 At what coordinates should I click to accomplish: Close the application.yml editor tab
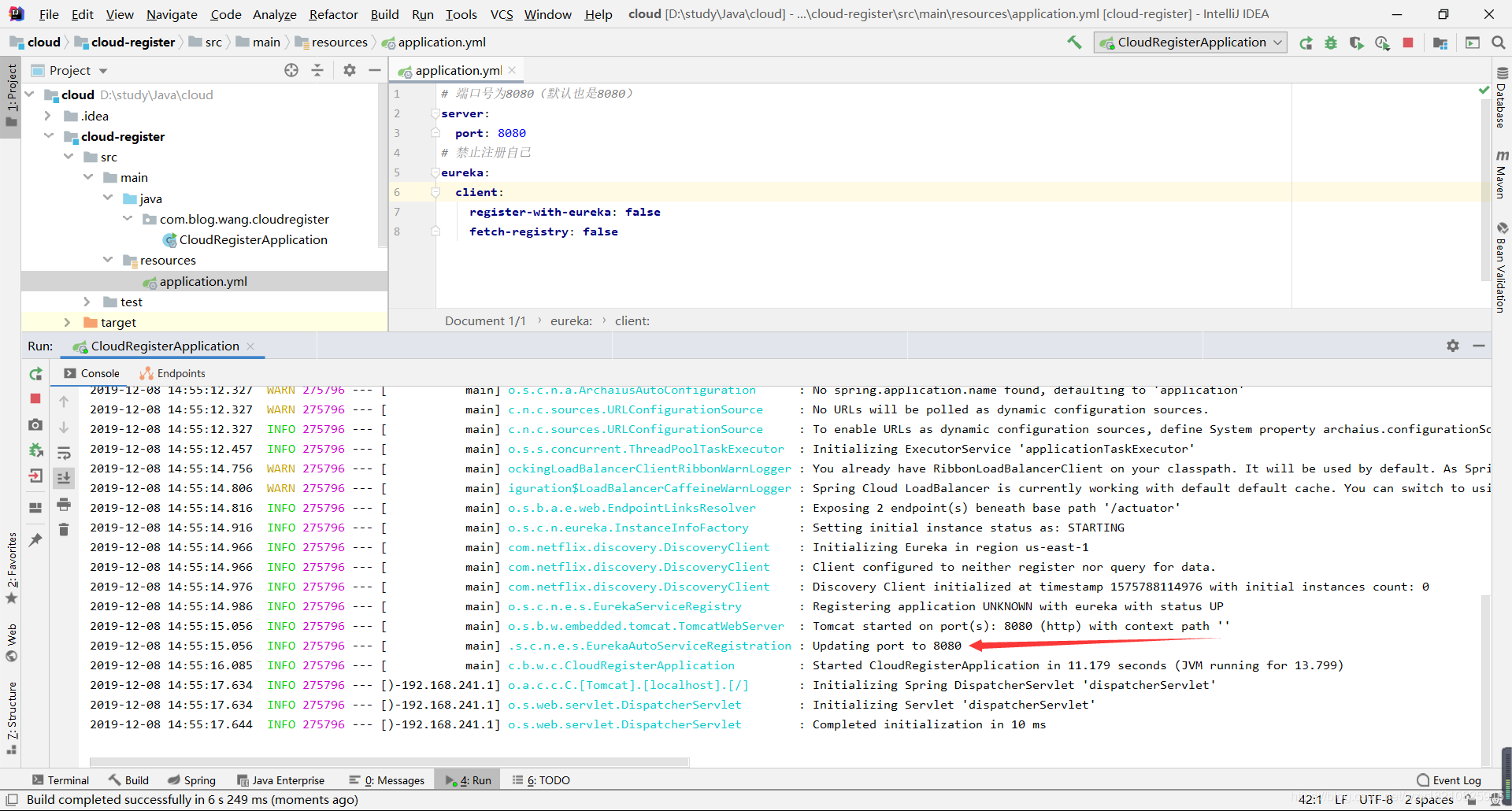pyautogui.click(x=512, y=70)
